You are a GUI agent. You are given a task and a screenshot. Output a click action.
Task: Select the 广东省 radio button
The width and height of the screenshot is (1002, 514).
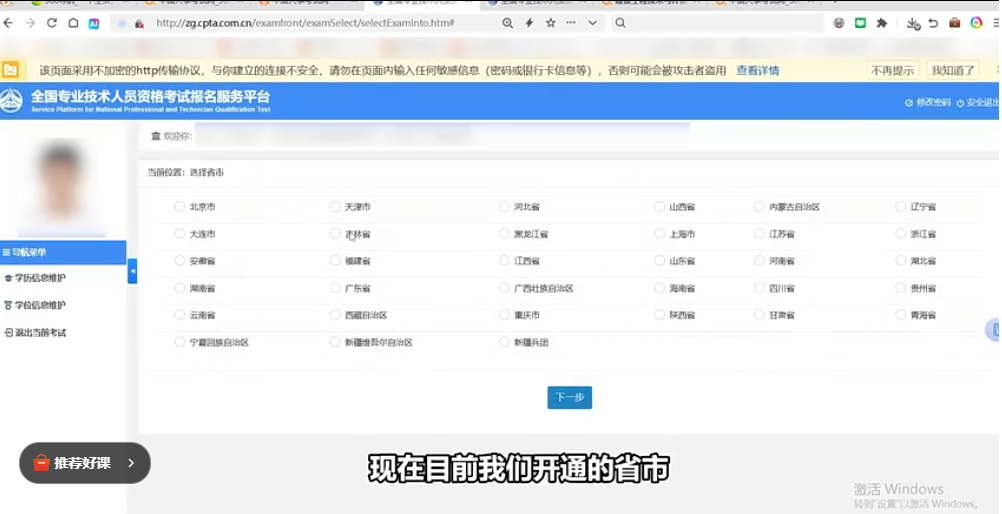[335, 288]
